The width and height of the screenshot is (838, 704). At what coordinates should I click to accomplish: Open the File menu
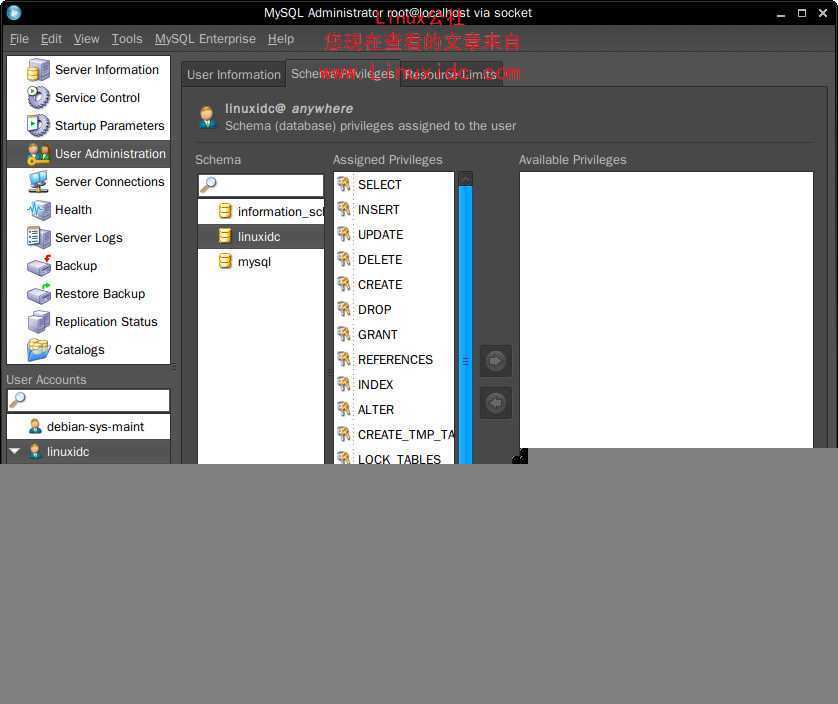coord(19,39)
